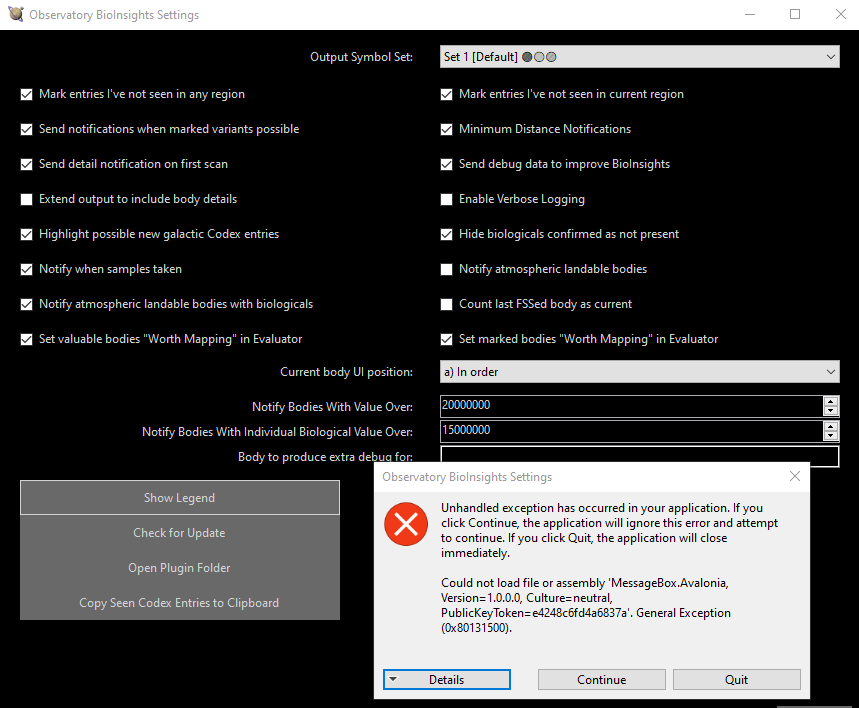Enable "Count last FSSed body as current"
Image resolution: width=859 pixels, height=708 pixels.
[x=446, y=305]
